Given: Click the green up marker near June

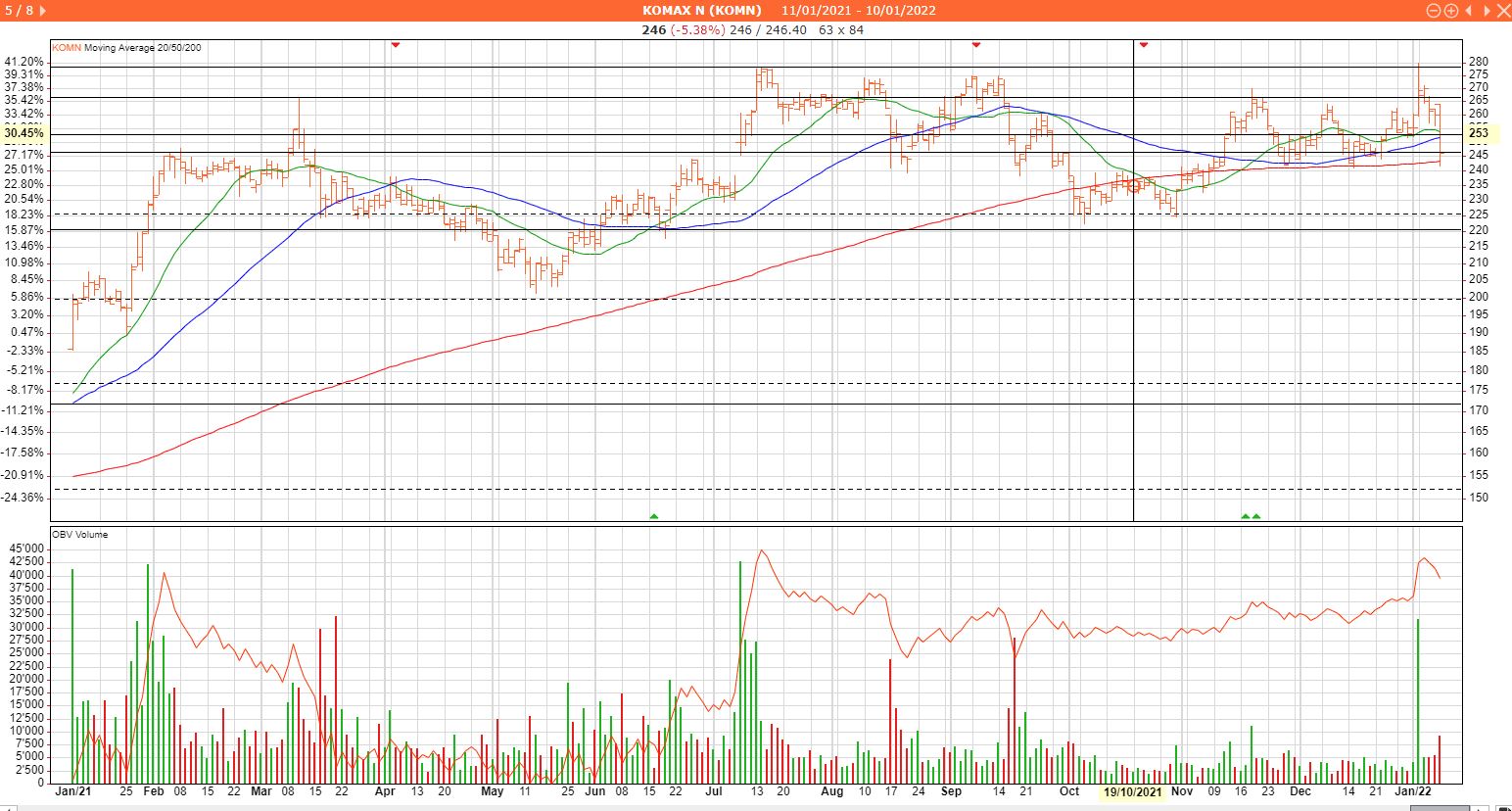Looking at the screenshot, I should click(x=654, y=515).
